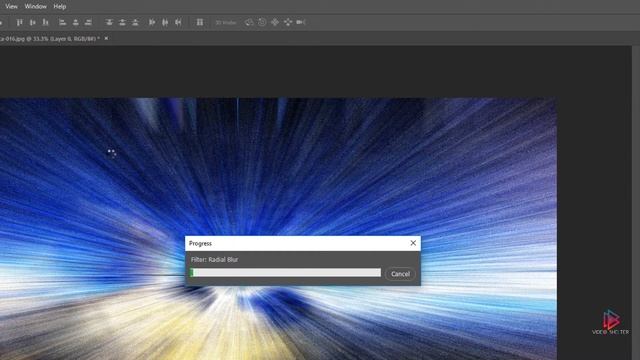Click Align horizontal centers icon
The image size is (640, 360).
click(76, 22)
